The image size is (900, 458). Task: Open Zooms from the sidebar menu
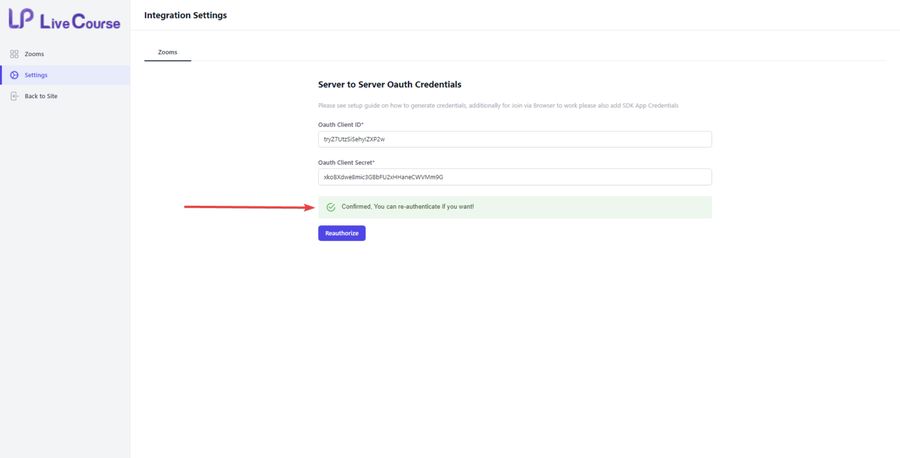[x=65, y=54]
